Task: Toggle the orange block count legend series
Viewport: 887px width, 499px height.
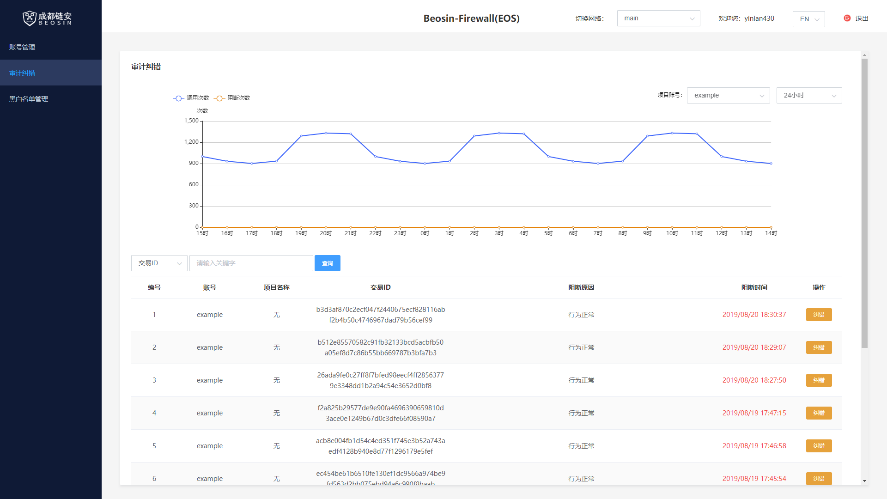Action: [x=232, y=98]
